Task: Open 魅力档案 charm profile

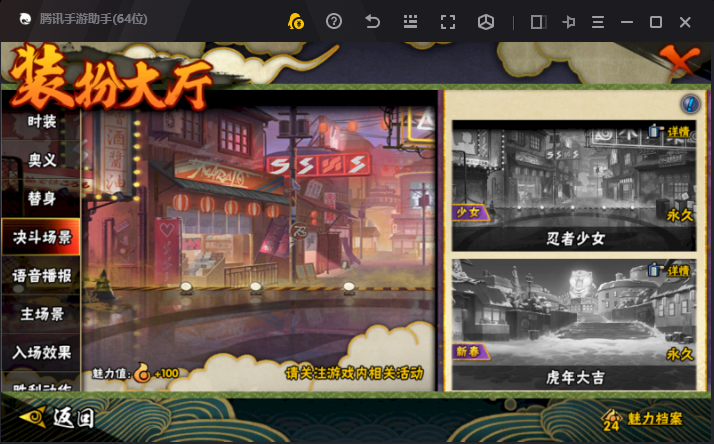Action: point(645,418)
